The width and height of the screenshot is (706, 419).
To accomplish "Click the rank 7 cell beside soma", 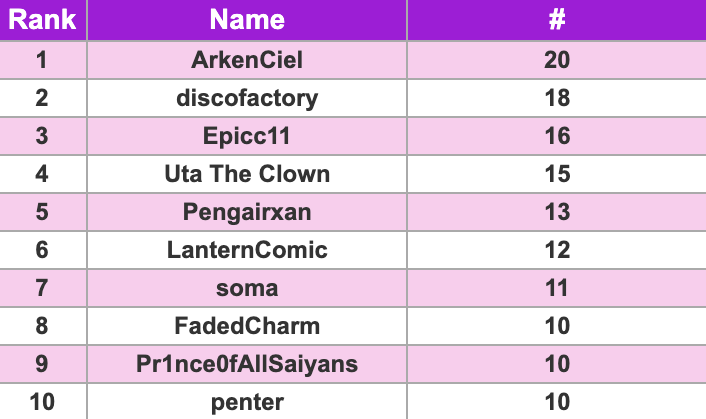I will tap(42, 288).
